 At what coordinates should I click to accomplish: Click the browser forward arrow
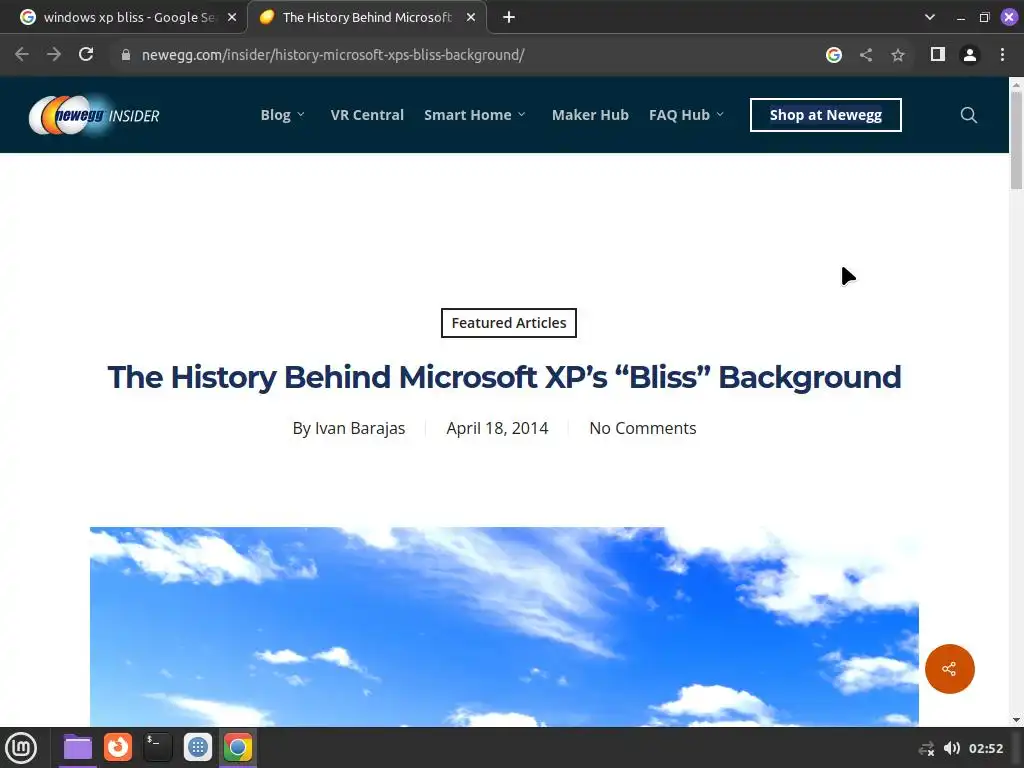(x=54, y=55)
